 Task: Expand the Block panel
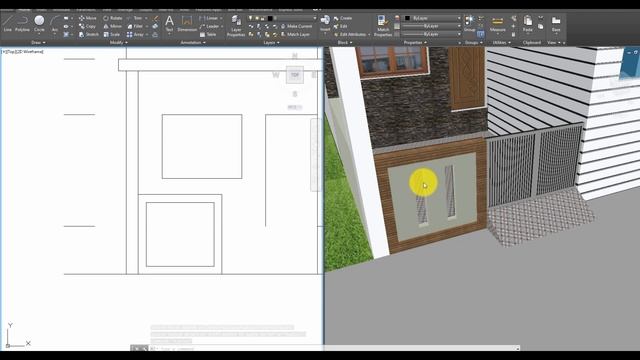tap(344, 42)
